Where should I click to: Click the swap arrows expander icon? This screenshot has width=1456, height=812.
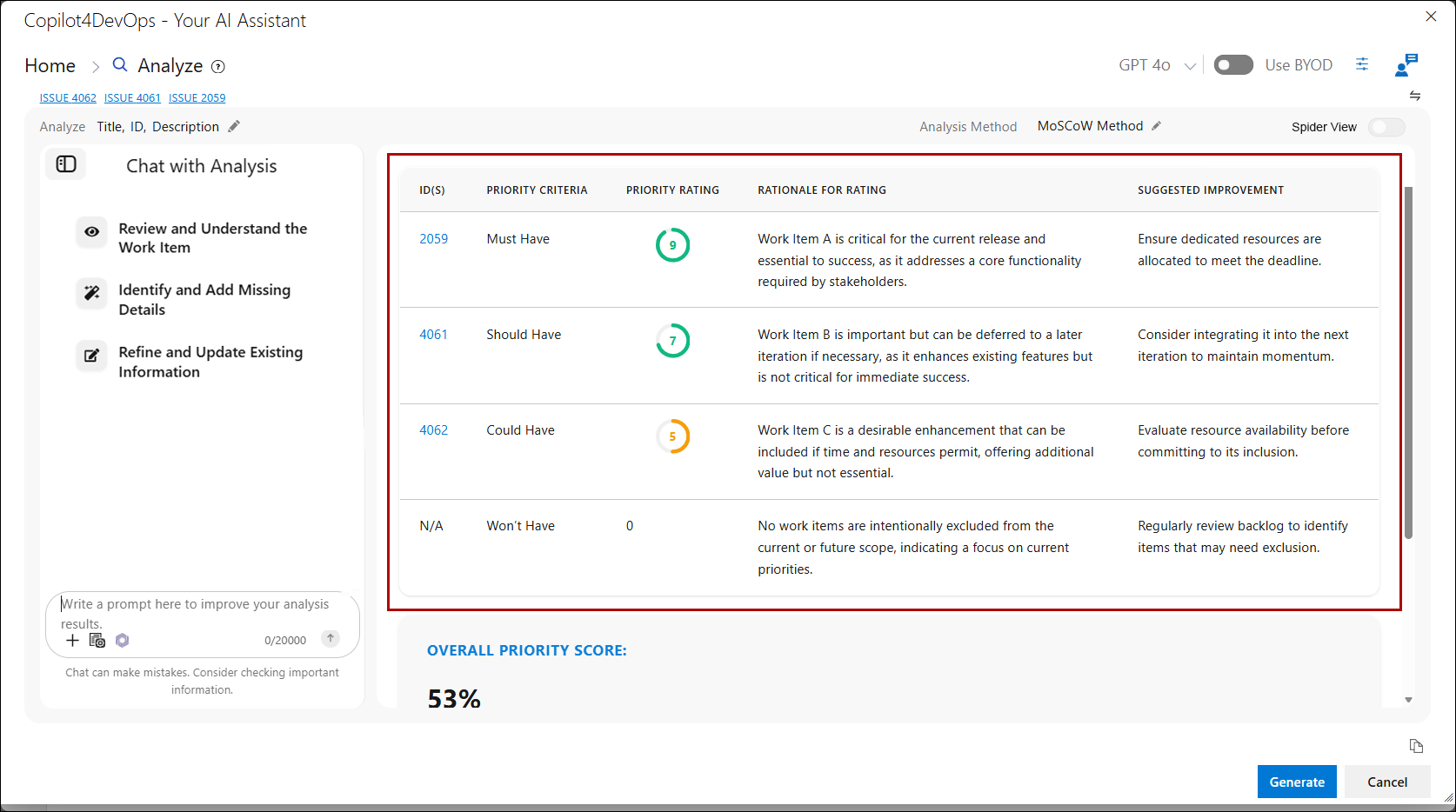coord(1415,96)
